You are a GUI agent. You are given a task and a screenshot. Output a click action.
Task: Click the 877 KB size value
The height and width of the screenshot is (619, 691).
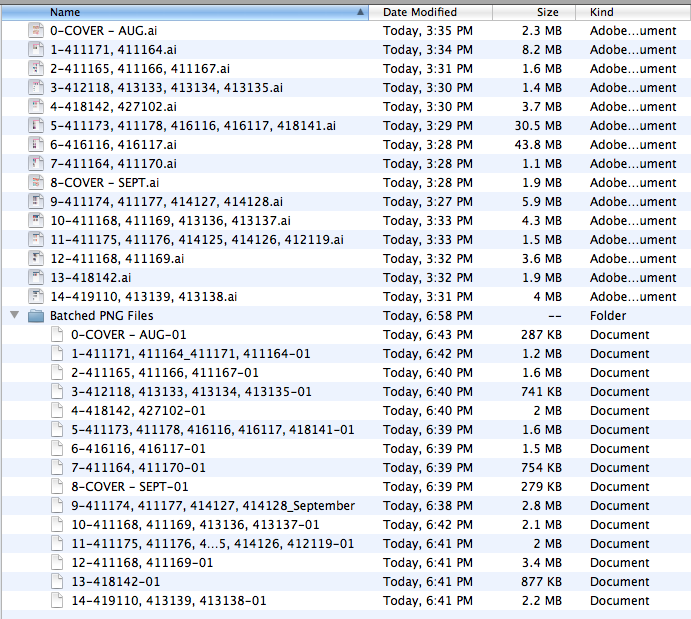coord(541,581)
